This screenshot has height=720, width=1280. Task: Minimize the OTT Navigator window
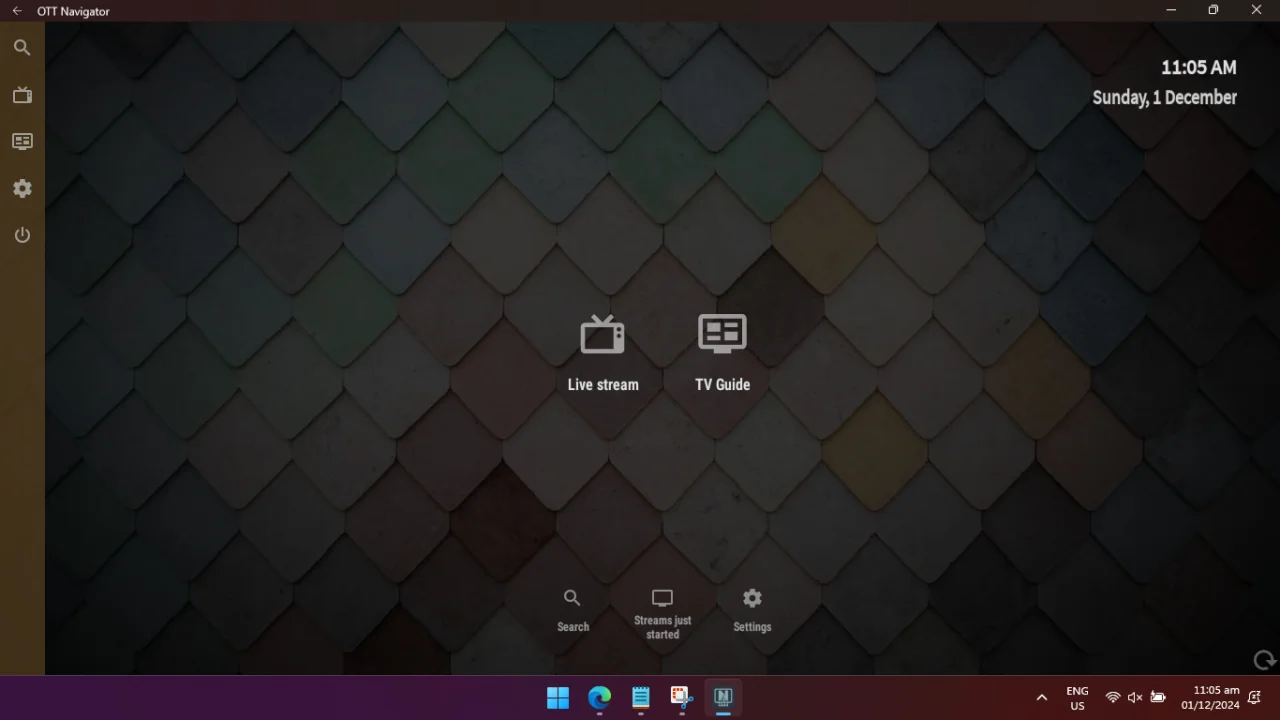(1170, 10)
